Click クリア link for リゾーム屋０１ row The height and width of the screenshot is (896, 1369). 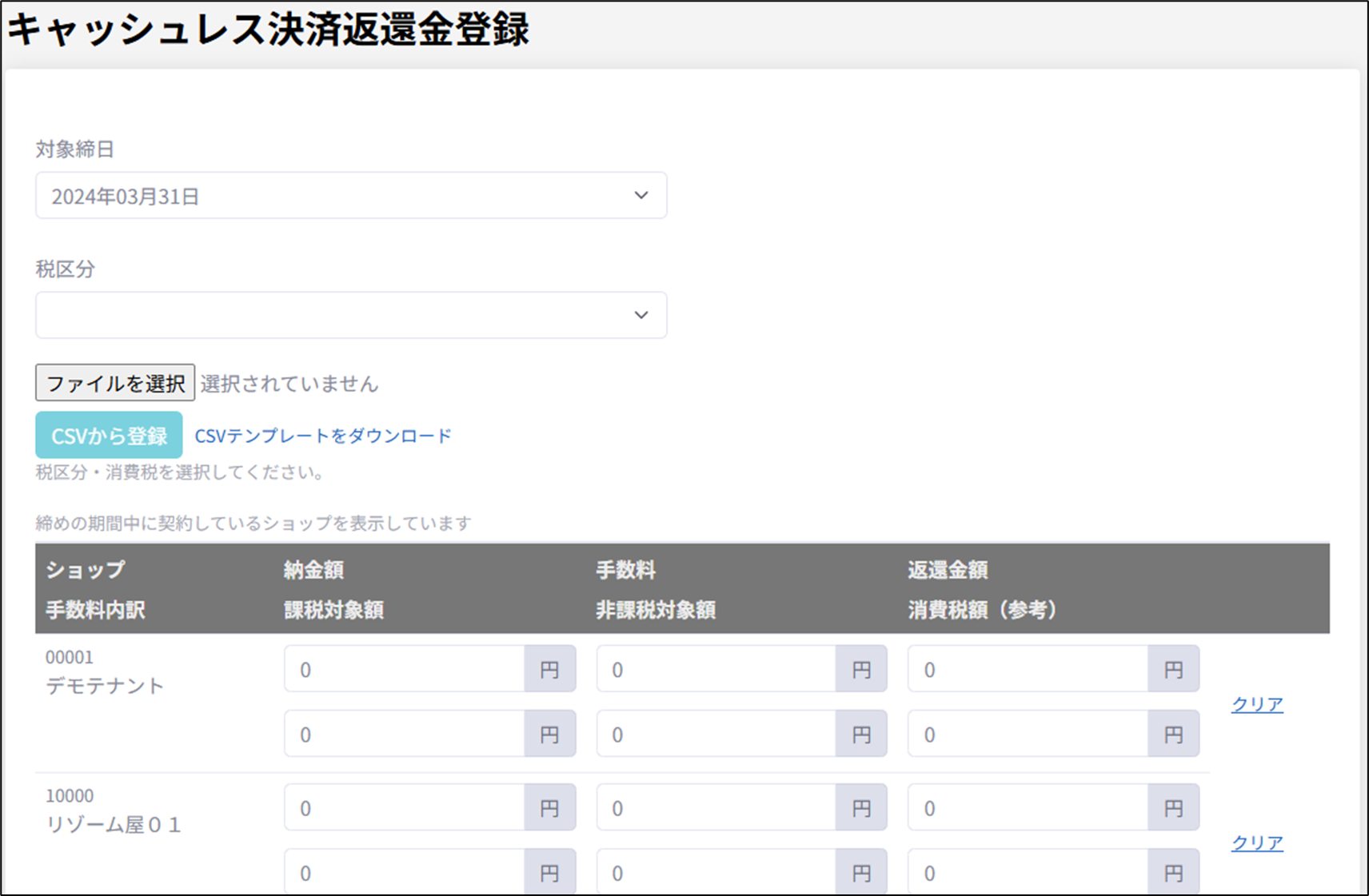tap(1256, 842)
